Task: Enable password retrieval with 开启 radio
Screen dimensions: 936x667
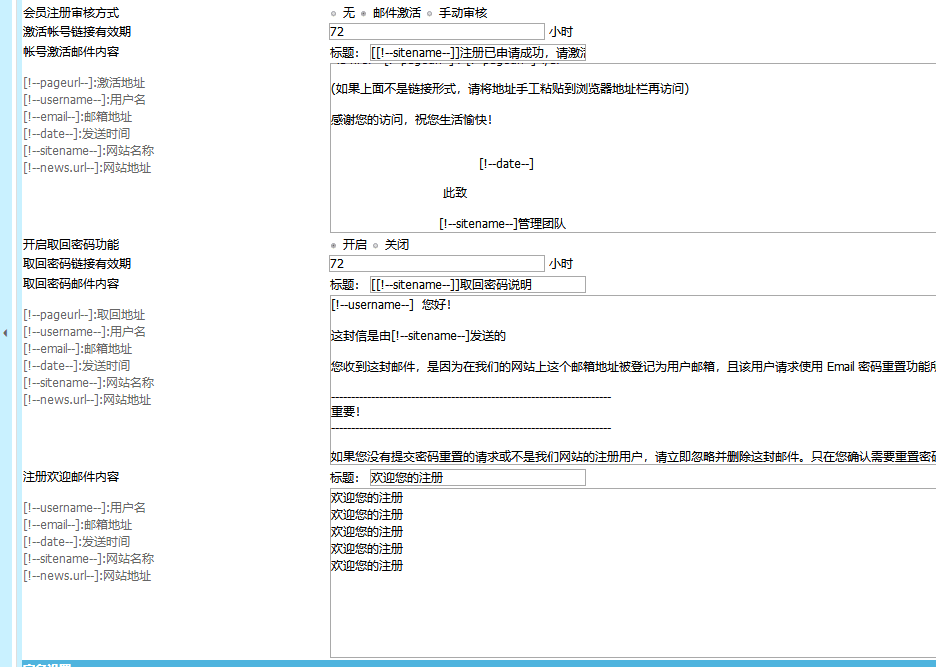Action: click(x=334, y=245)
